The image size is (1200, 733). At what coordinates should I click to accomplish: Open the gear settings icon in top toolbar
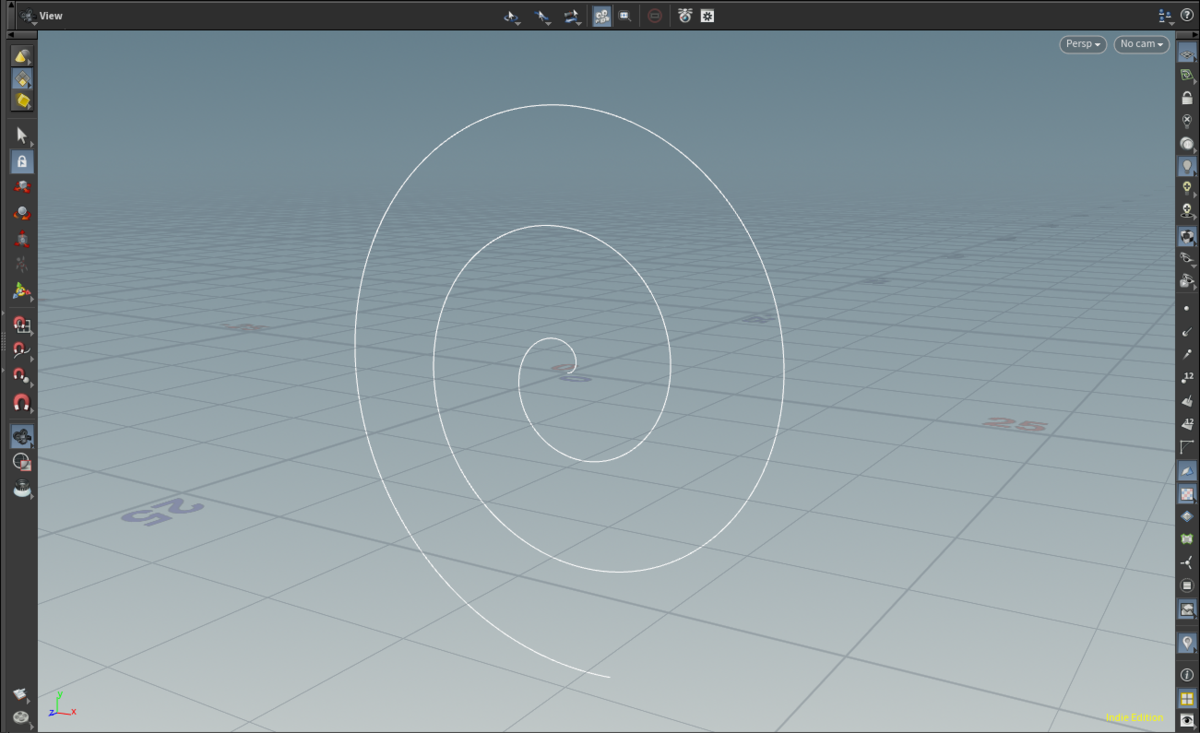click(707, 16)
